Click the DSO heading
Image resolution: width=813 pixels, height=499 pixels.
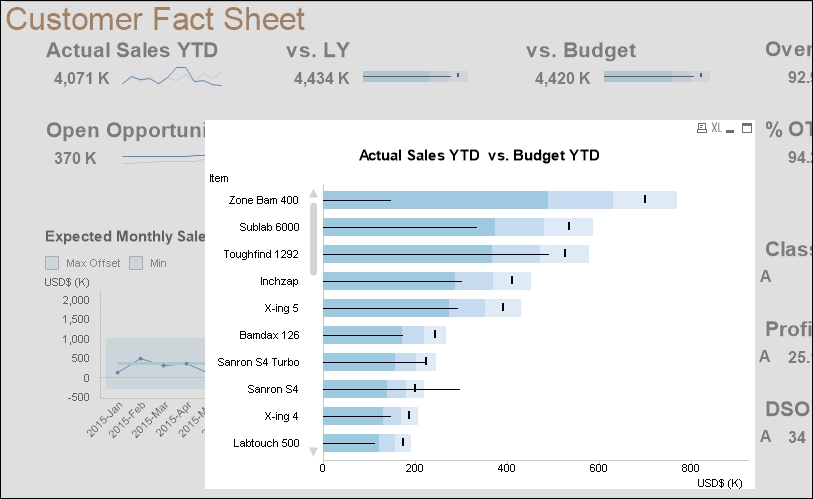[x=788, y=409]
